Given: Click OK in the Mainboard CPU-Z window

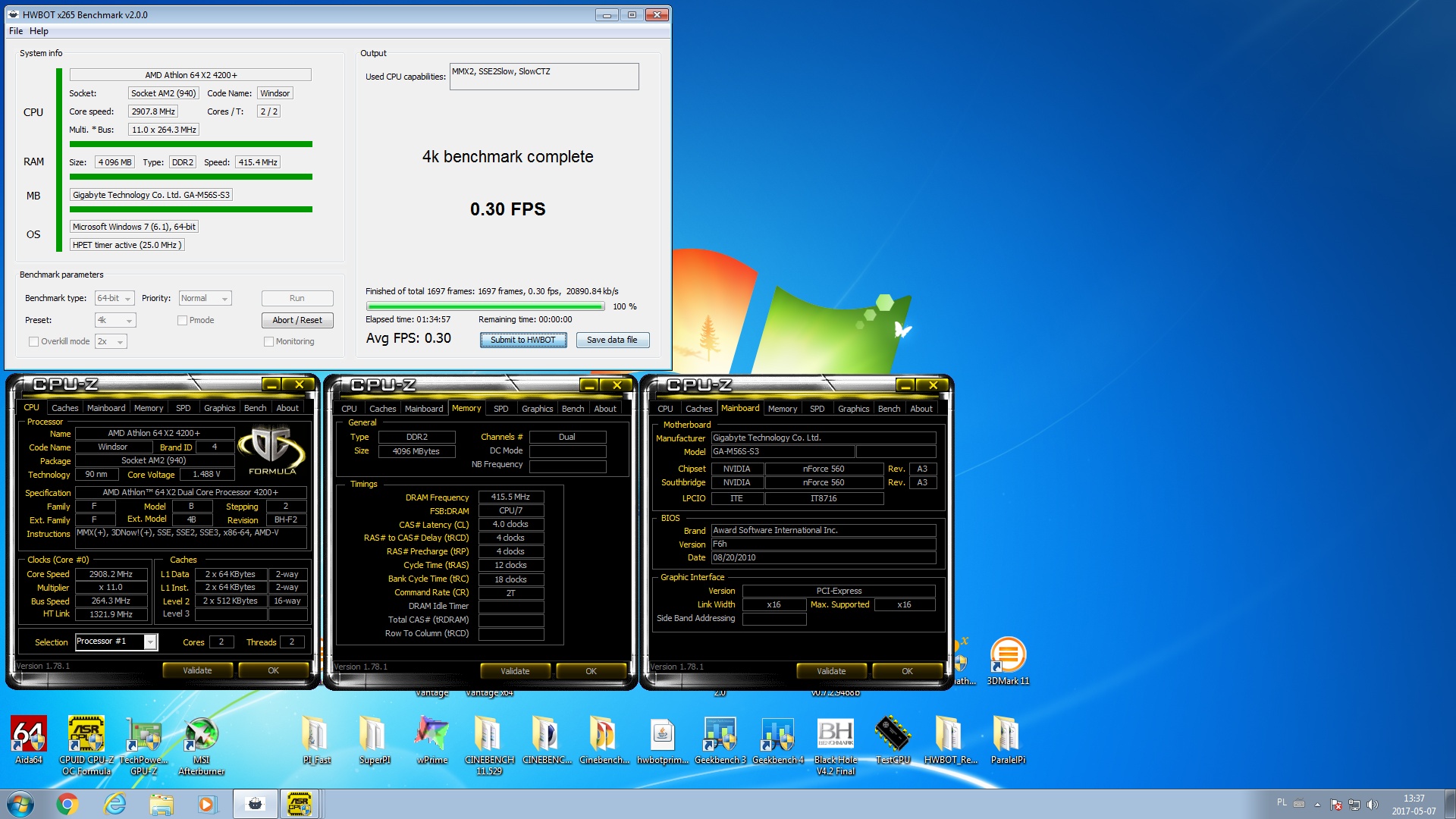Looking at the screenshot, I should click(x=907, y=672).
